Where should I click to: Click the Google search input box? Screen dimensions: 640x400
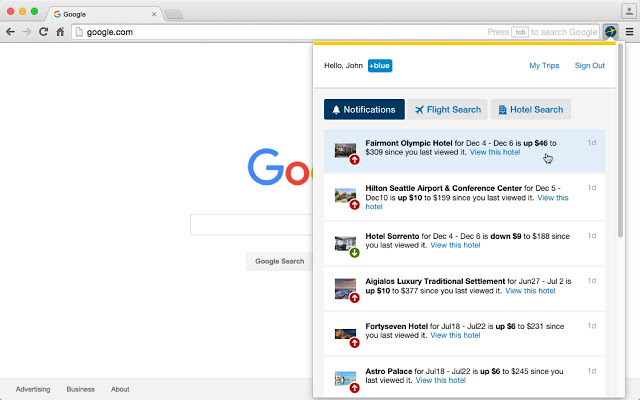coord(251,224)
